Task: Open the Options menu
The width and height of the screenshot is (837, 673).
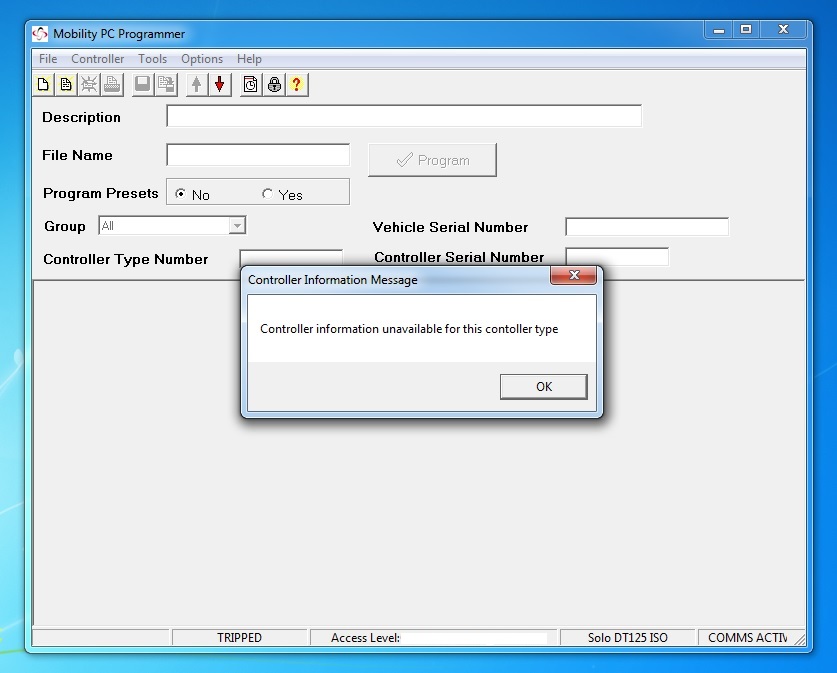Action: pyautogui.click(x=201, y=59)
